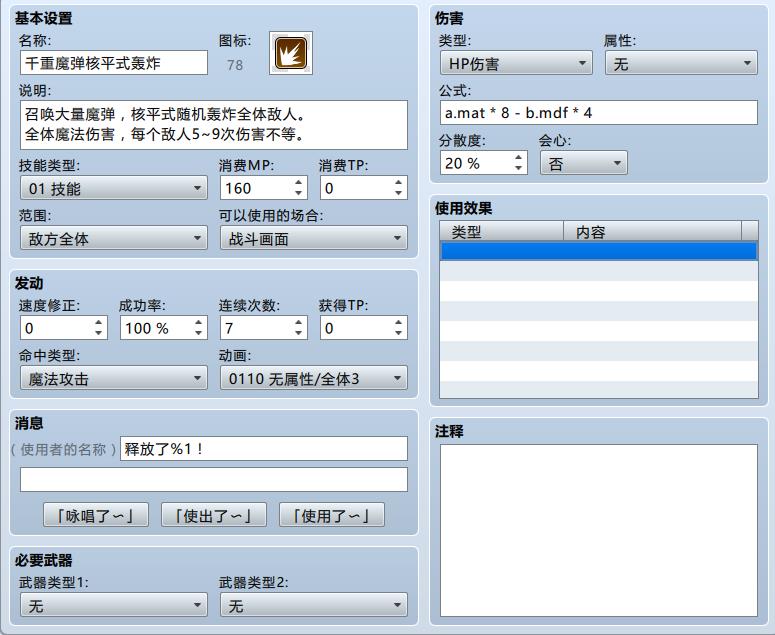775x635 pixels.
Task: Decrease 消费MP value with down arrow
Action: click(x=298, y=193)
